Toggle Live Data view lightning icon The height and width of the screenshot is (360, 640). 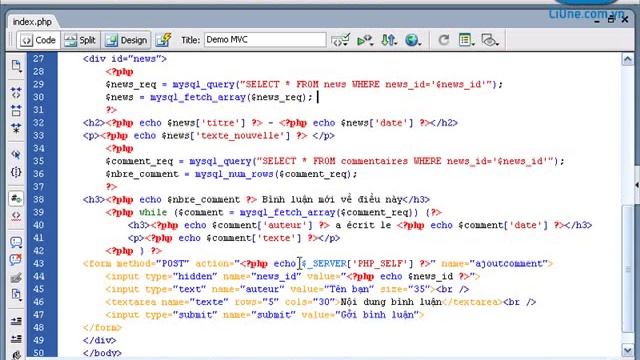[164, 40]
